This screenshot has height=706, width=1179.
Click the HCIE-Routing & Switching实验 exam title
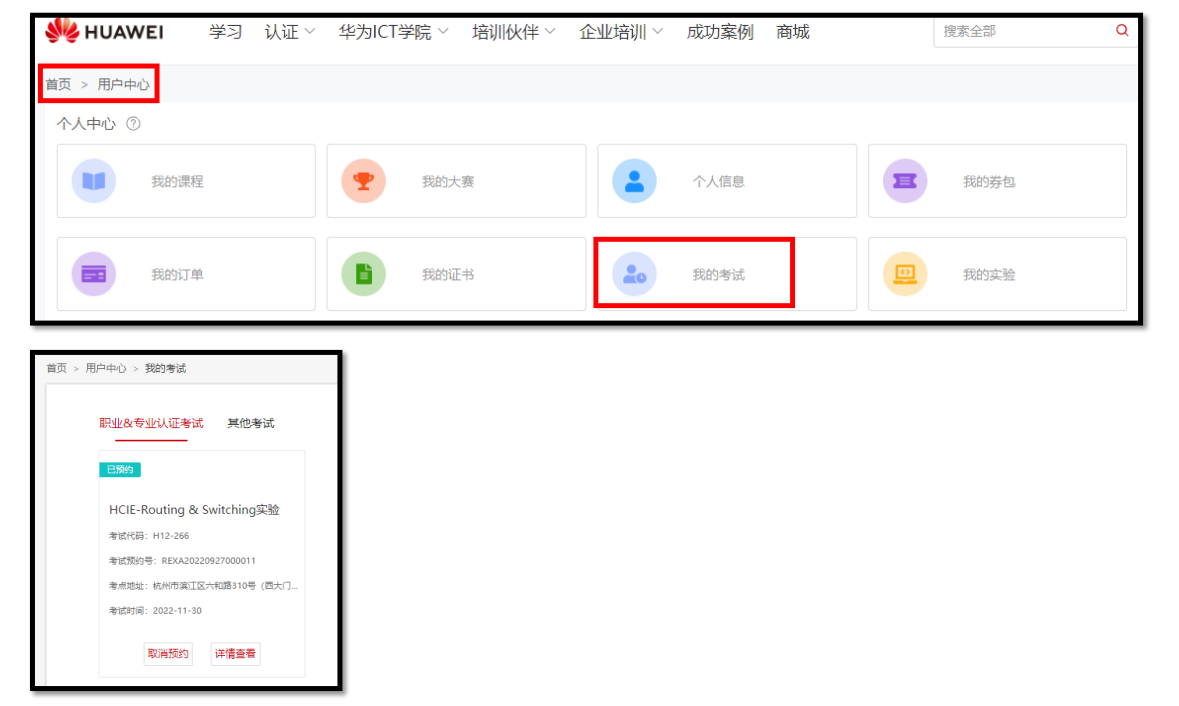point(194,510)
